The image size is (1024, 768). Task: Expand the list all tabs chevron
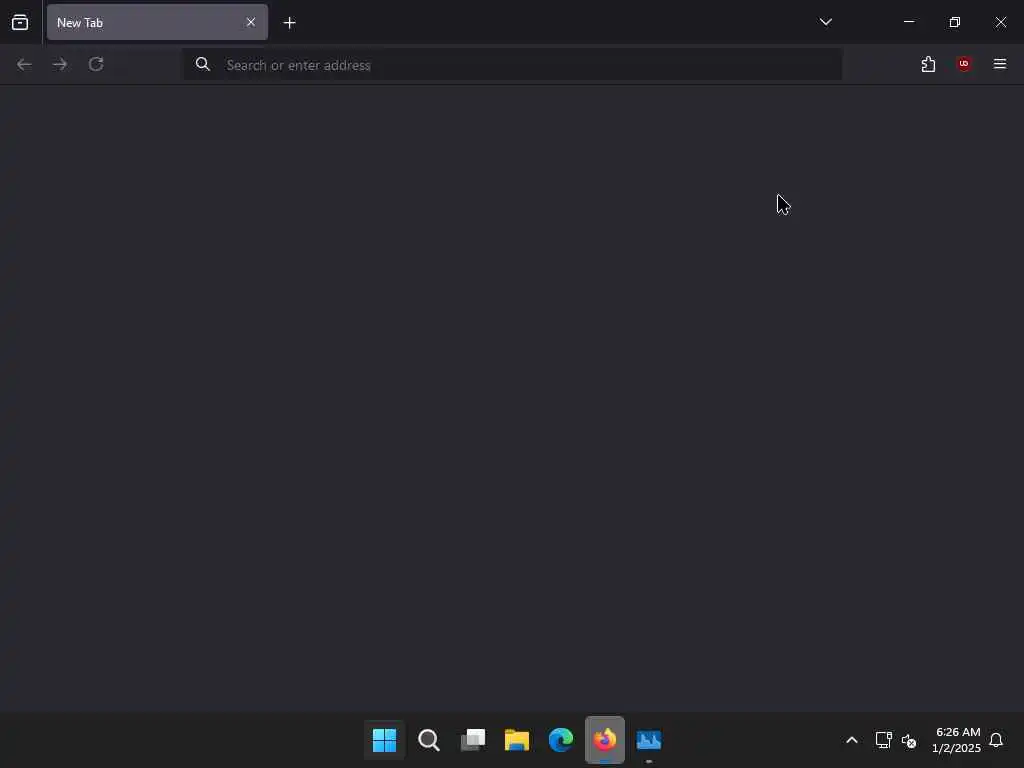click(x=825, y=22)
